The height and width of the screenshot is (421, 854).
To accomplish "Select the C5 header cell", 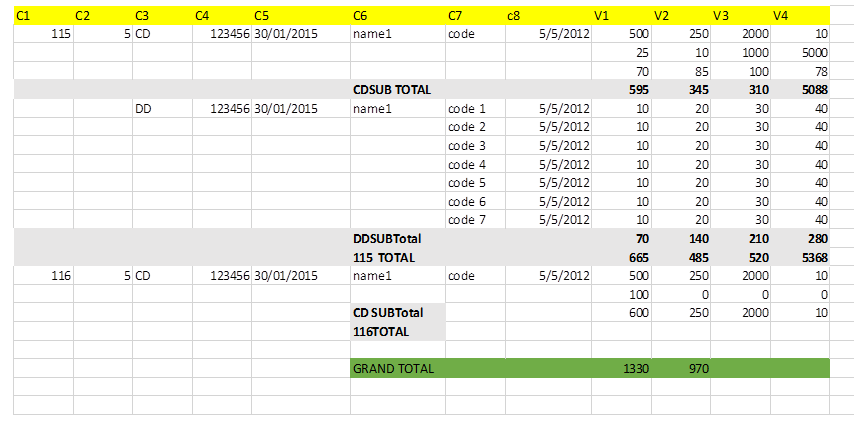I will [301, 16].
